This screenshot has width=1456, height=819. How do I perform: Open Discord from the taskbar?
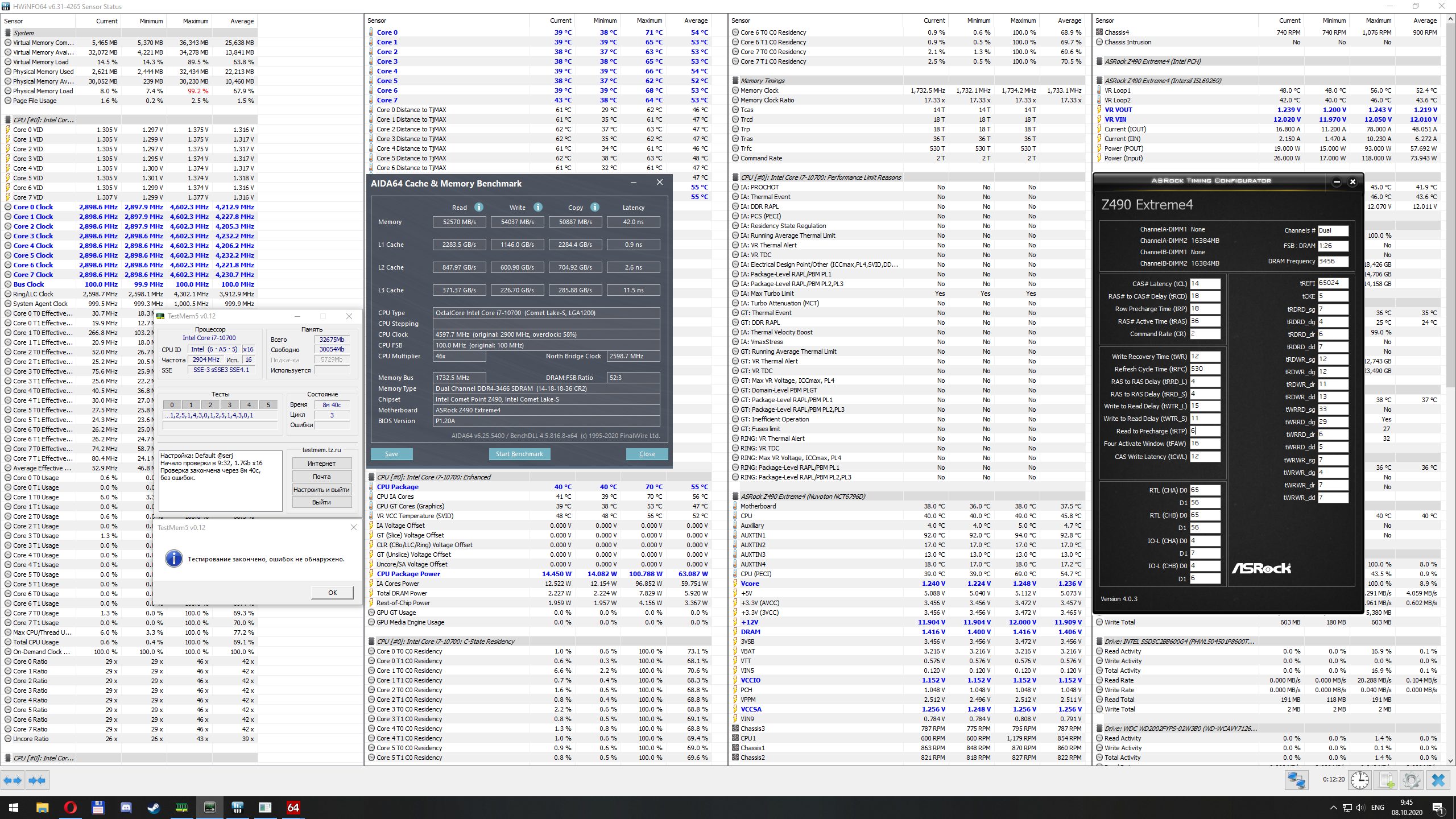coord(126,808)
